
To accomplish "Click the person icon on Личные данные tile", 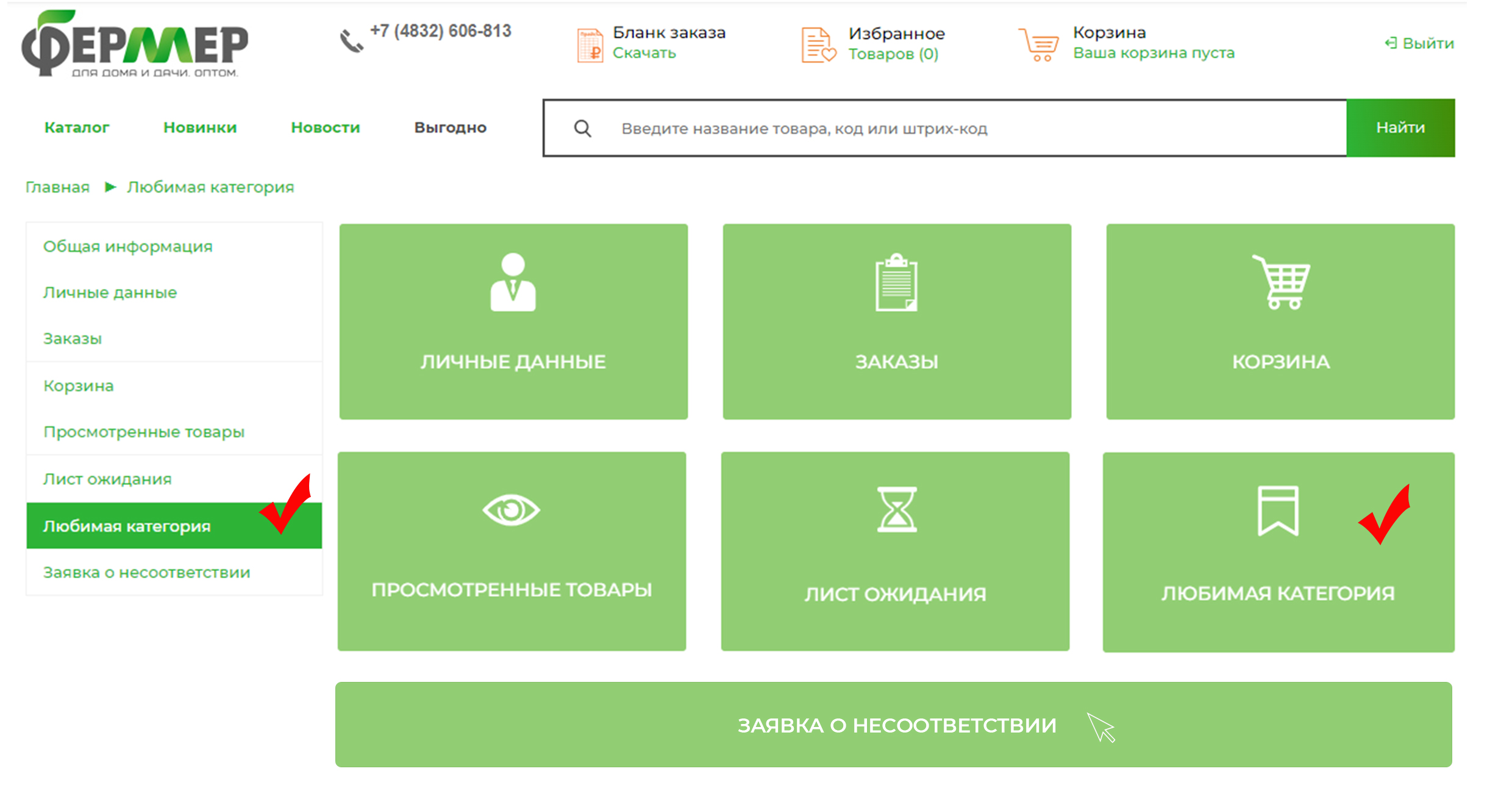I will (x=513, y=282).
